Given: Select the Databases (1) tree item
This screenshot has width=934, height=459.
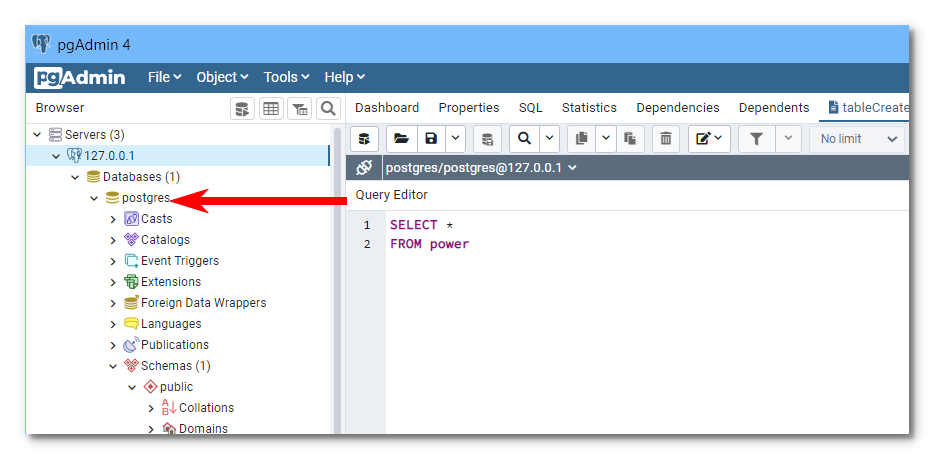Looking at the screenshot, I should point(141,177).
